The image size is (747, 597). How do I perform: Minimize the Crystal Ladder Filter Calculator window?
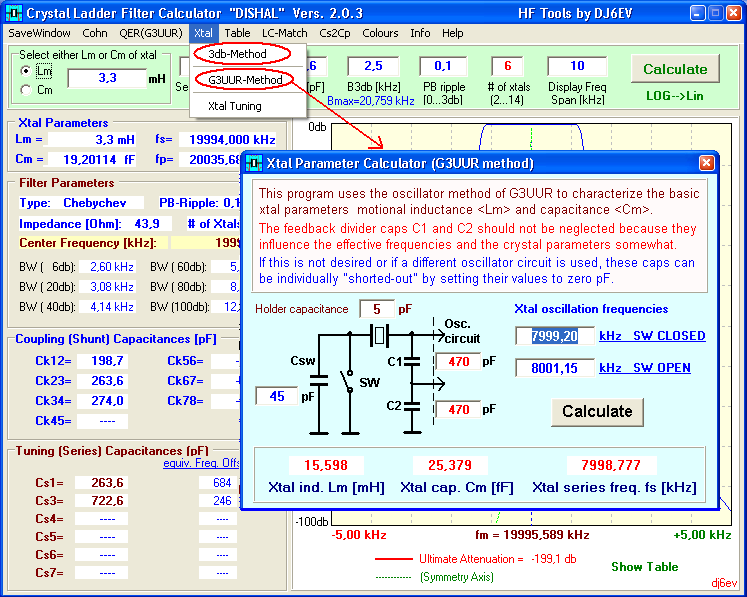point(697,13)
